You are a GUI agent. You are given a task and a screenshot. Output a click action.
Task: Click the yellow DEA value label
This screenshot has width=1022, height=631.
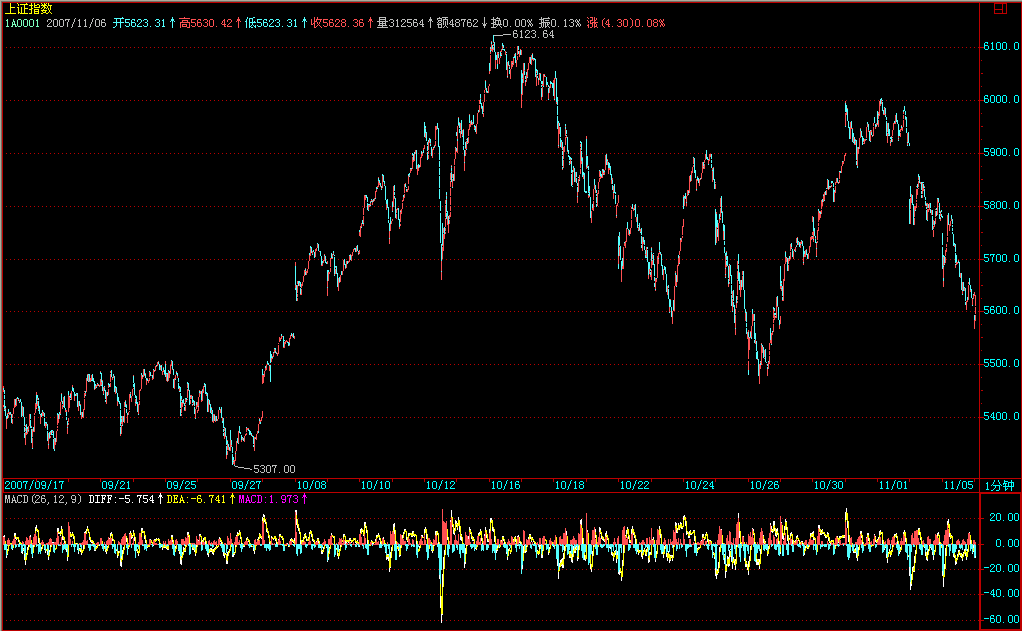pyautogui.click(x=198, y=498)
